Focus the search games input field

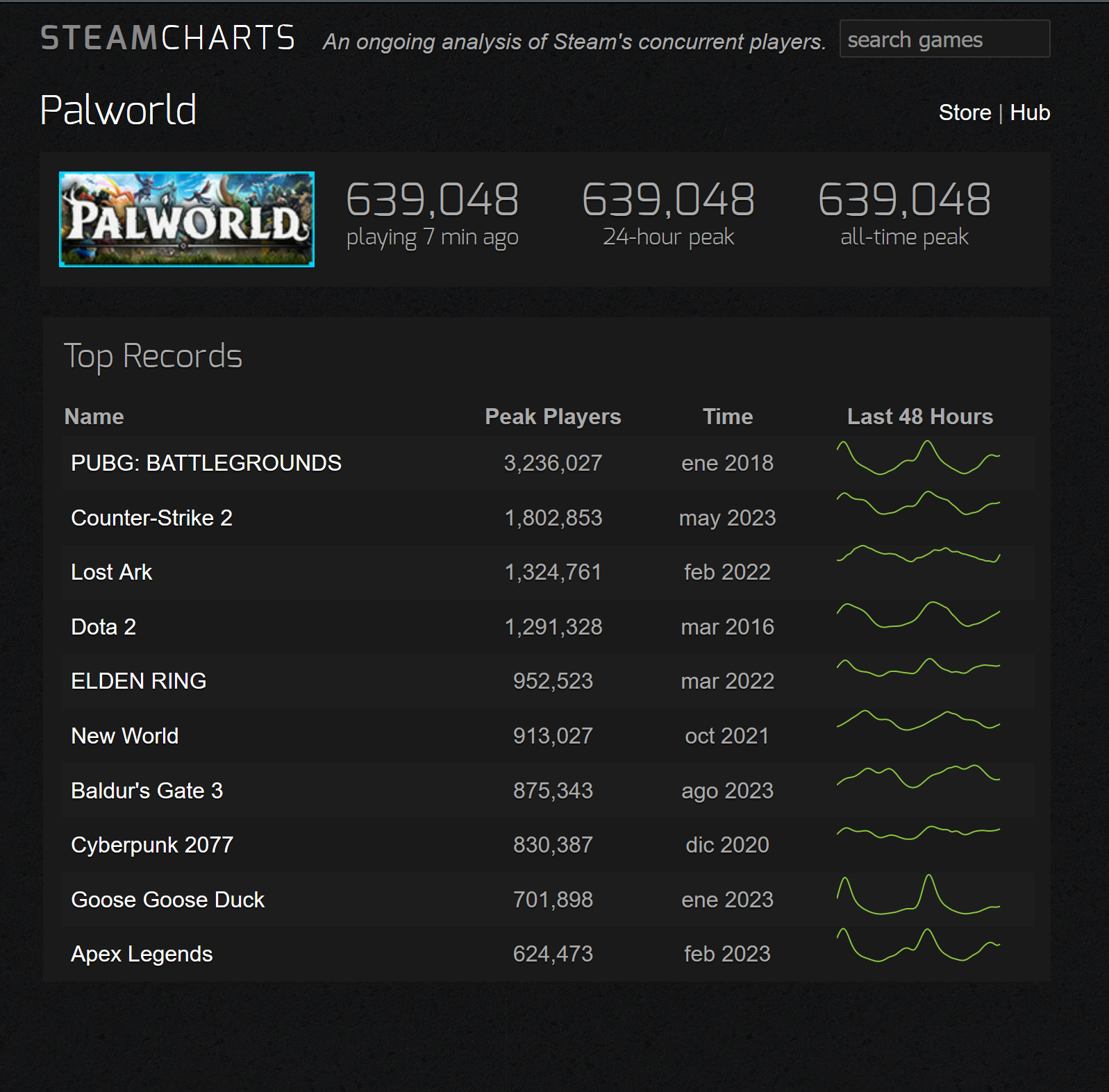pos(944,39)
